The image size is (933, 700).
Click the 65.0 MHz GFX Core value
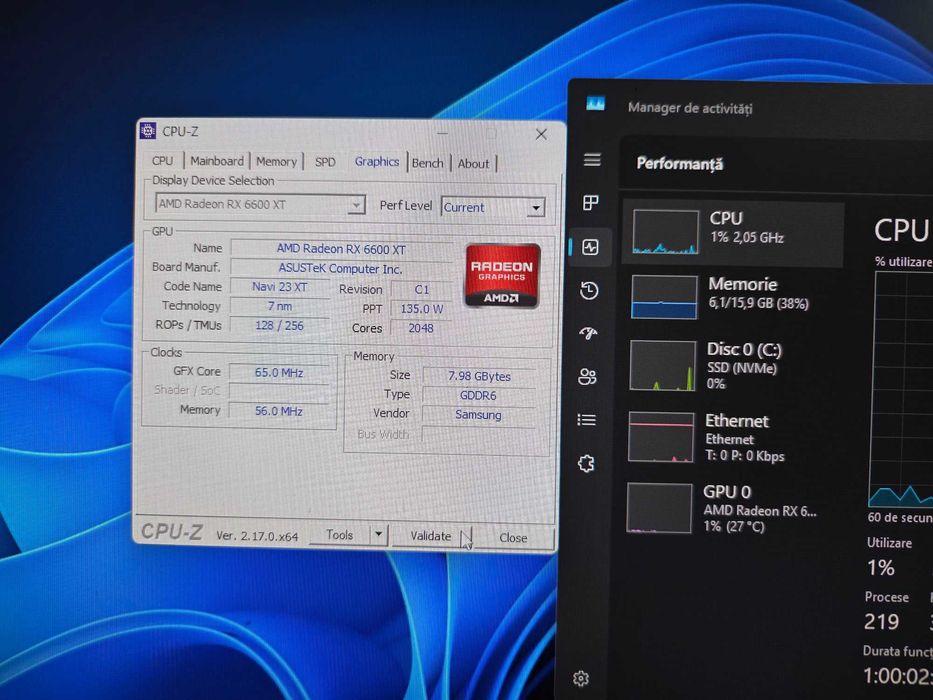click(278, 373)
